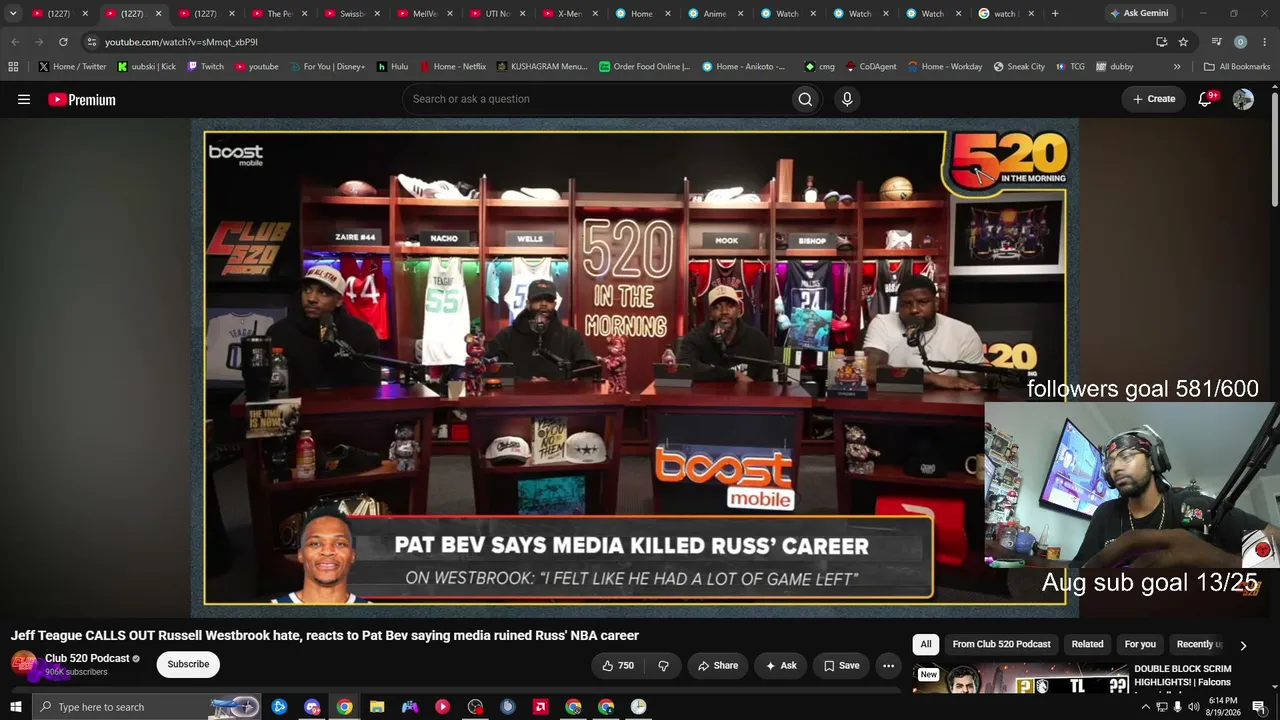Click the Chrome address bar URL
The image size is (1280, 720).
(x=181, y=42)
